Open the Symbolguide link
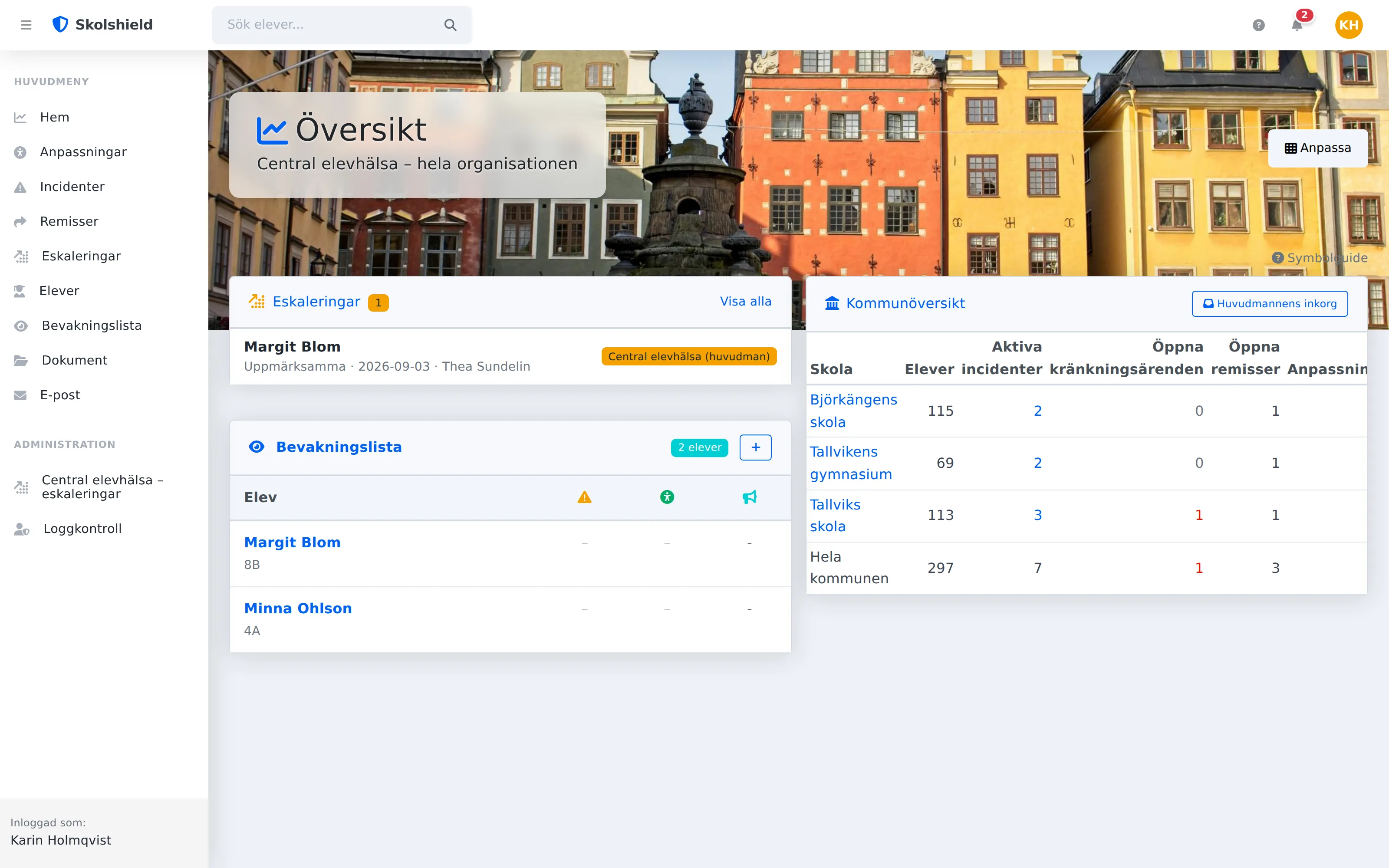This screenshot has width=1389, height=868. click(x=1320, y=258)
